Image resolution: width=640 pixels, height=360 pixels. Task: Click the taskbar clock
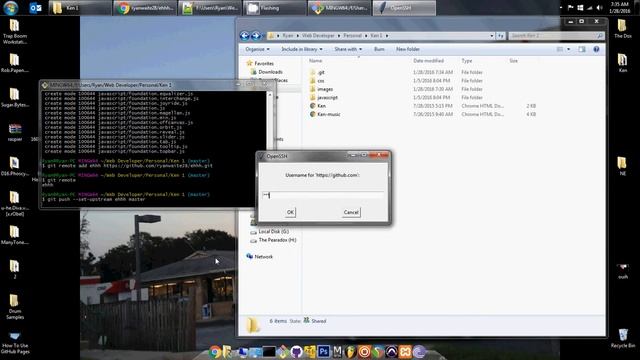[x=620, y=8]
